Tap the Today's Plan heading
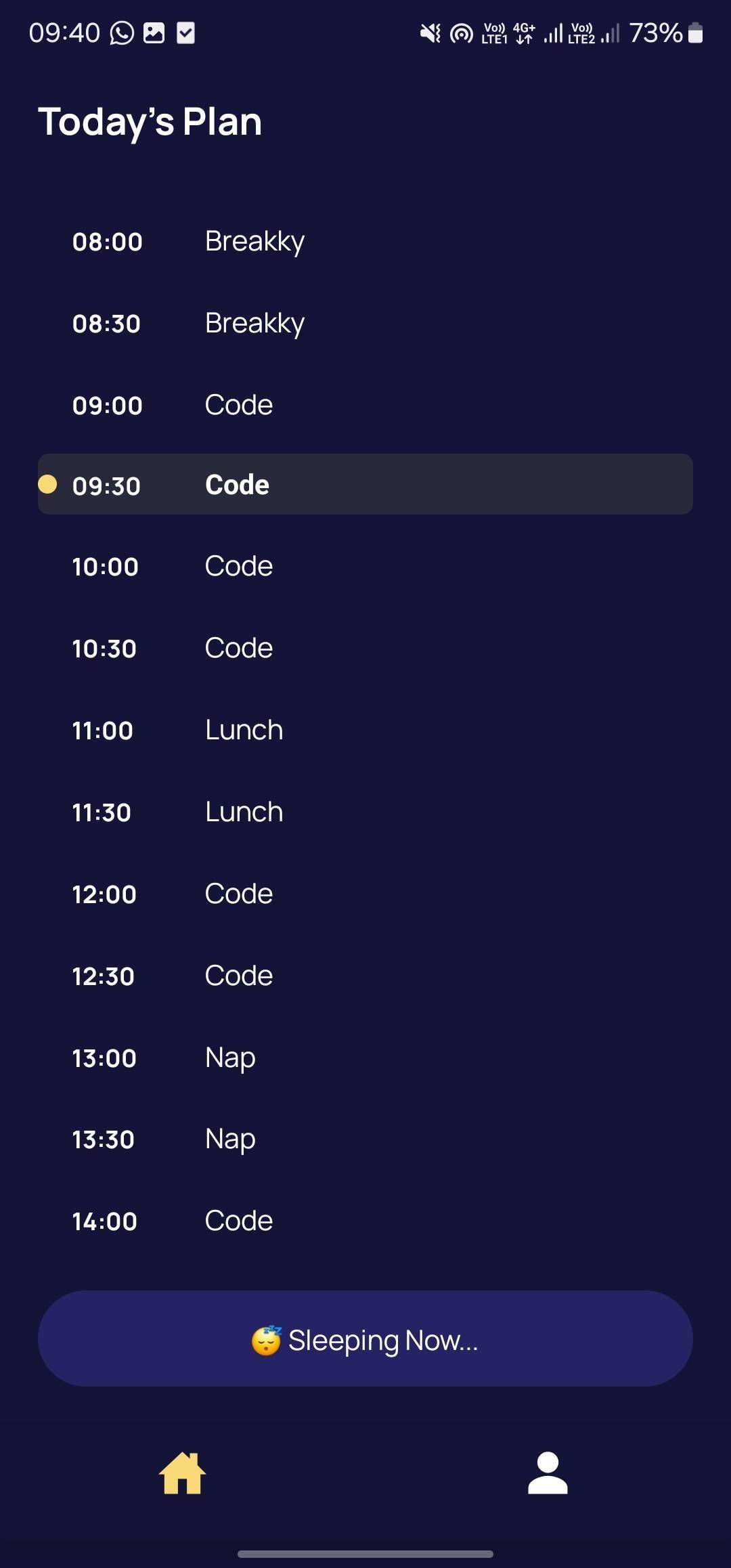The height and width of the screenshot is (1568, 731). [150, 122]
